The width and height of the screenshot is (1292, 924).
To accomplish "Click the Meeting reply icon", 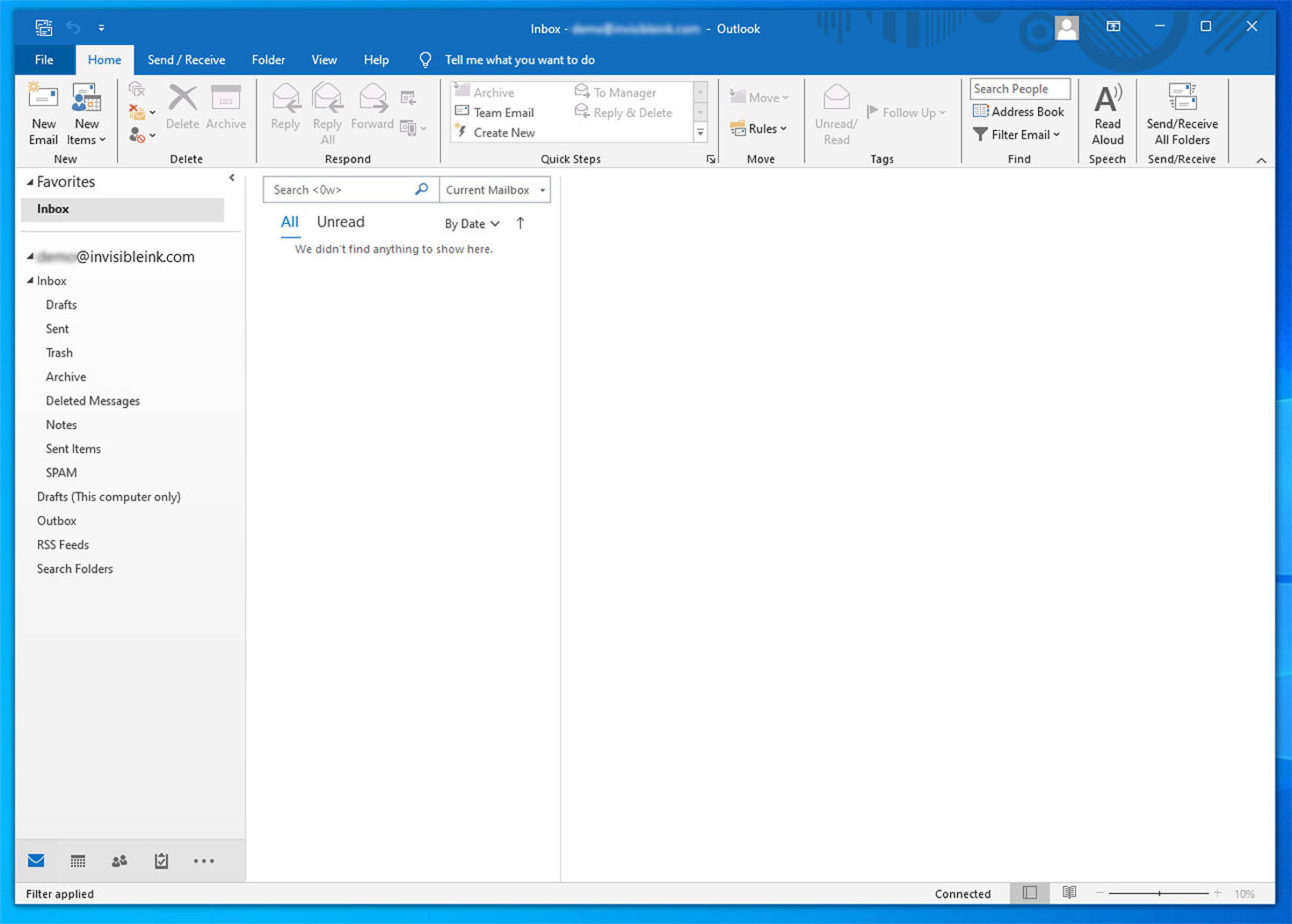I will [408, 98].
